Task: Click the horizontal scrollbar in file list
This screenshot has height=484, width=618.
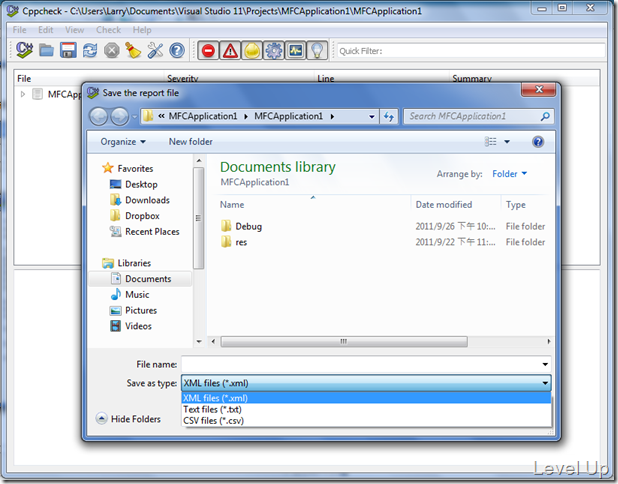Action: (344, 341)
